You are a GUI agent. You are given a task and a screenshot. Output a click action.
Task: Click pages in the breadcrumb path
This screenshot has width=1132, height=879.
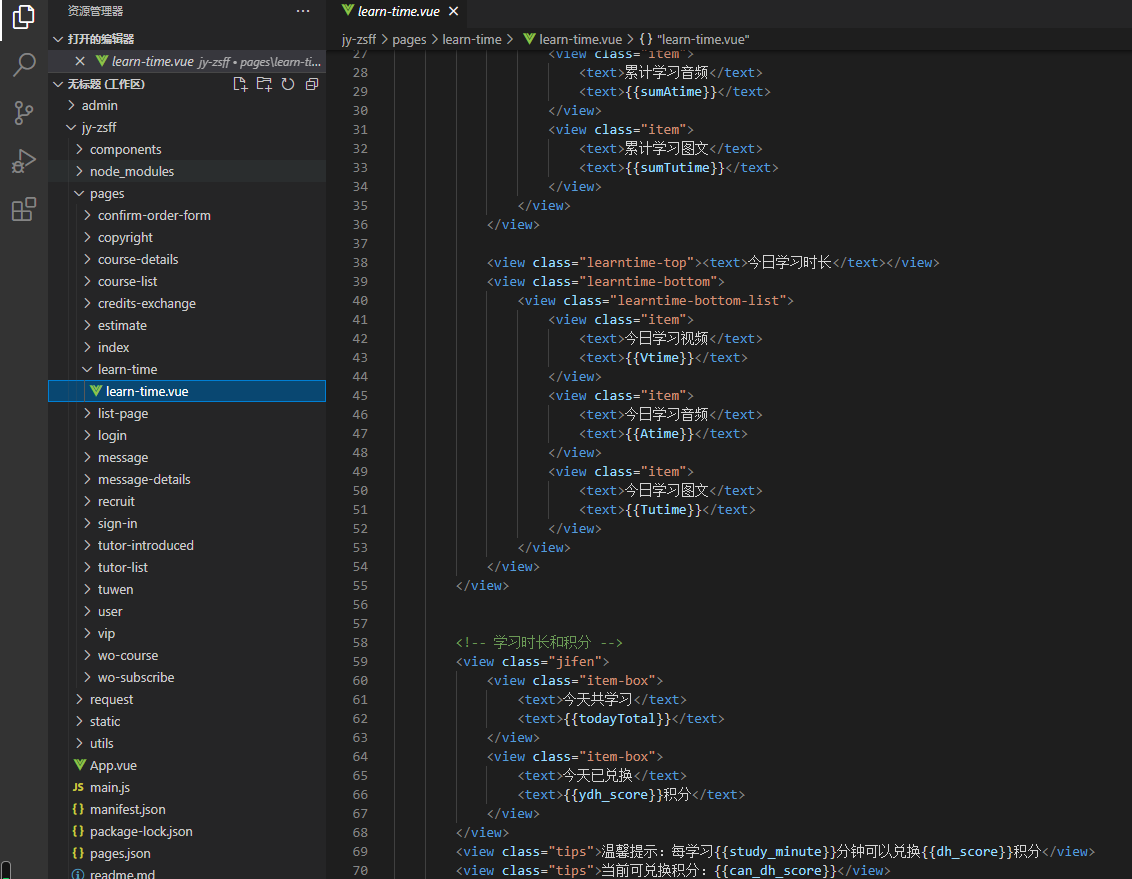coord(409,40)
